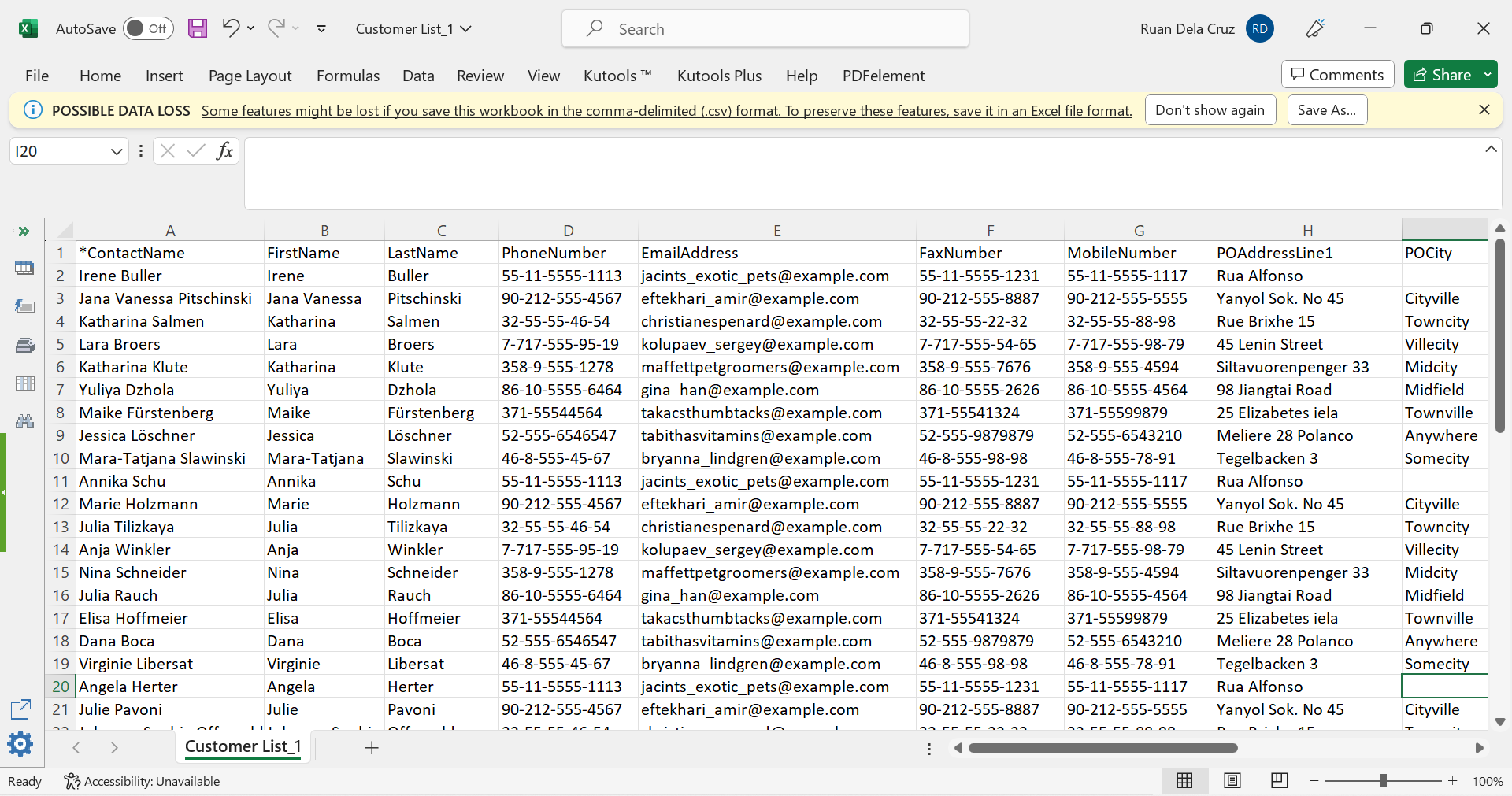Click the Redo arrow icon

pyautogui.click(x=276, y=28)
